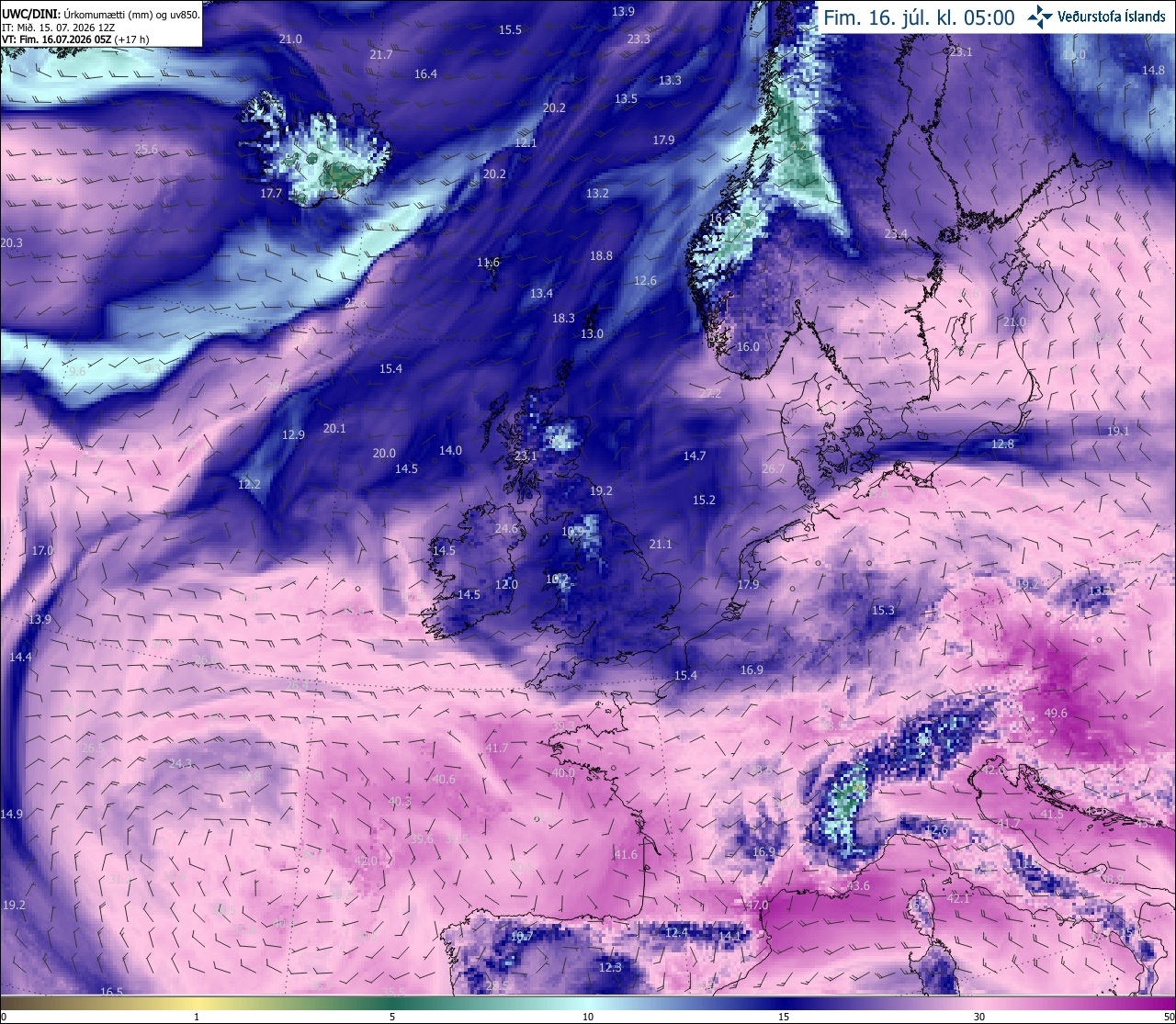This screenshot has width=1176, height=1024.
Task: Select the 50 mm end of color bar
Action: pyautogui.click(x=1169, y=1016)
